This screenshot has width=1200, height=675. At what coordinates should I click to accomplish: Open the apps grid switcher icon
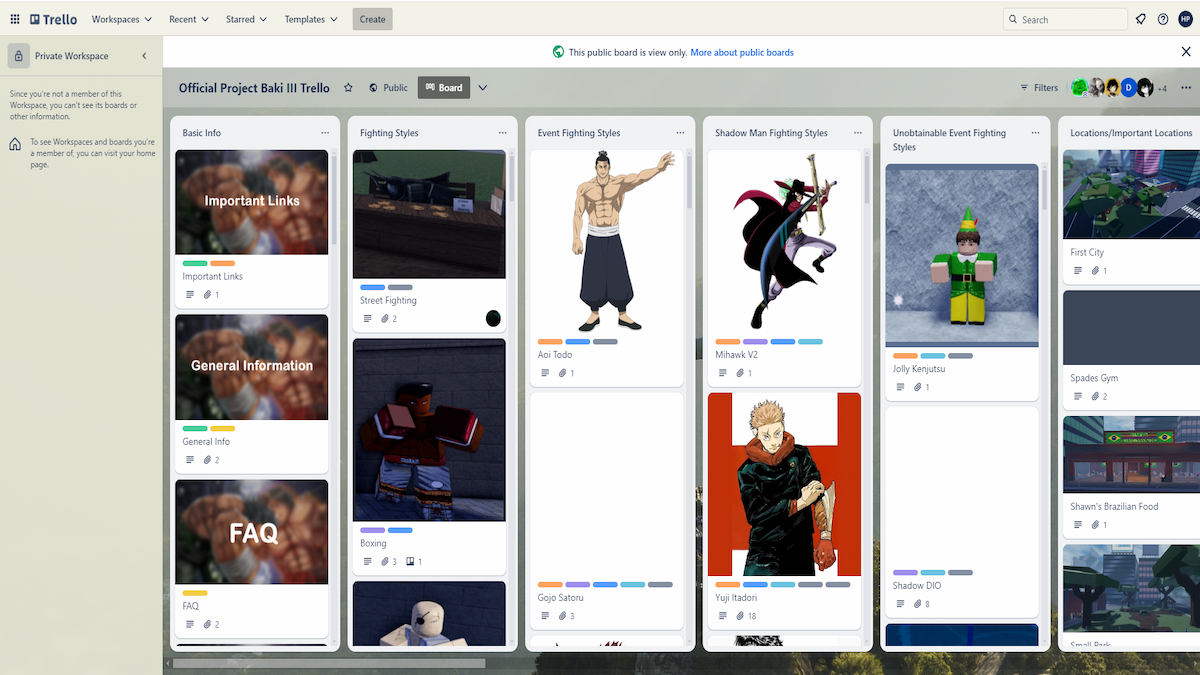(x=15, y=19)
